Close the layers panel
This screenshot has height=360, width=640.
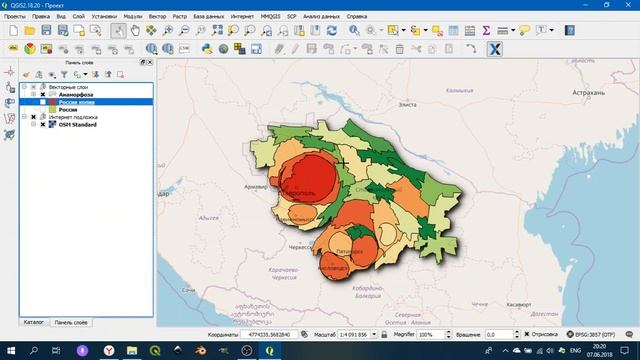(150, 62)
